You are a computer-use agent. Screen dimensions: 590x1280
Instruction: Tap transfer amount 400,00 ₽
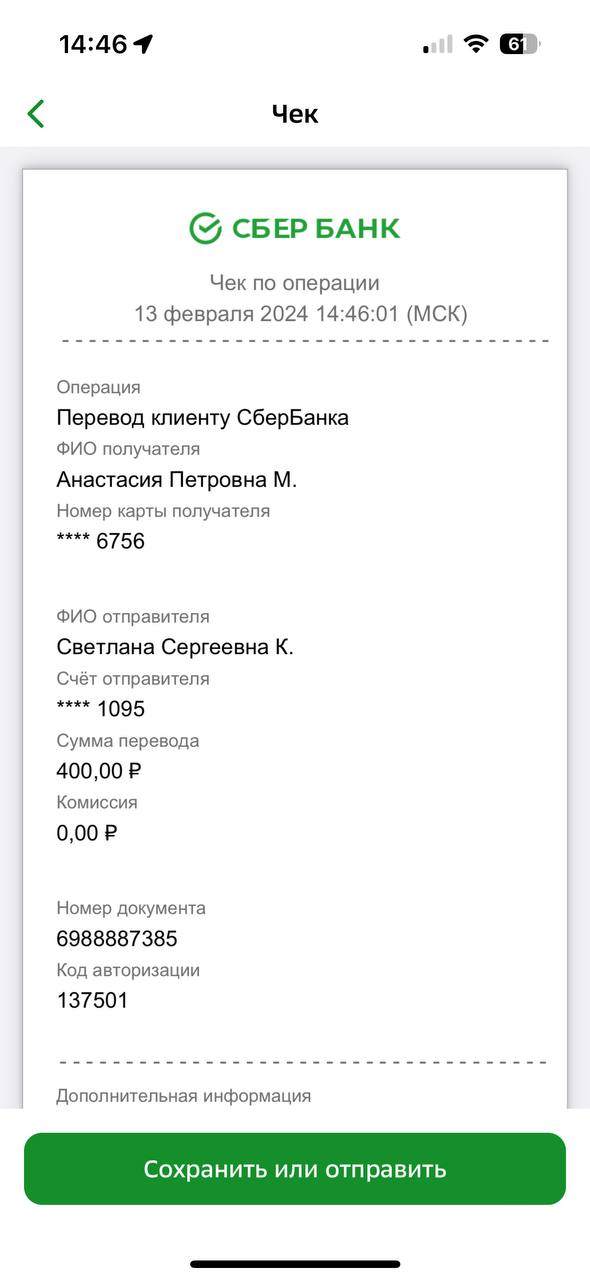[x=99, y=771]
